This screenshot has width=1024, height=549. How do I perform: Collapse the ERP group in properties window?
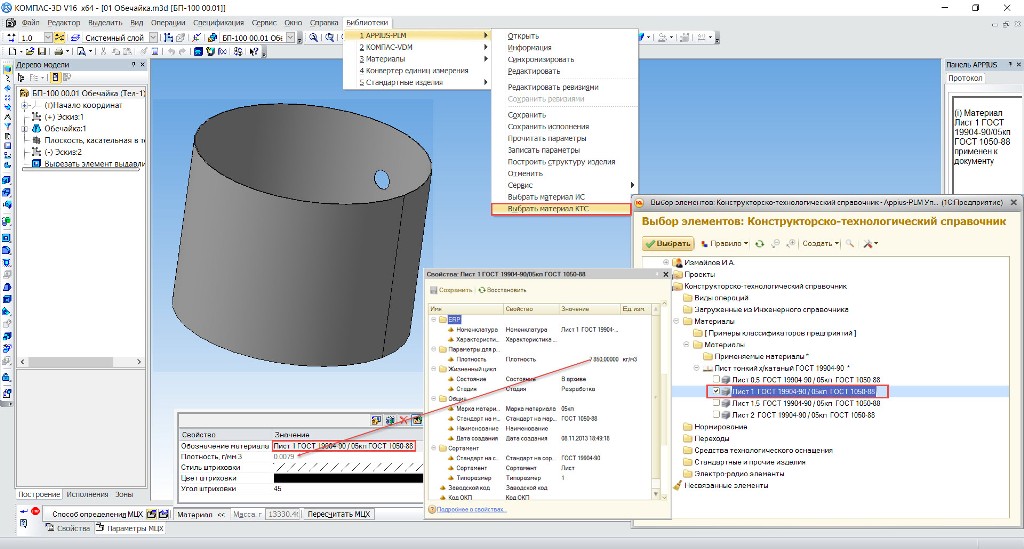(434, 319)
